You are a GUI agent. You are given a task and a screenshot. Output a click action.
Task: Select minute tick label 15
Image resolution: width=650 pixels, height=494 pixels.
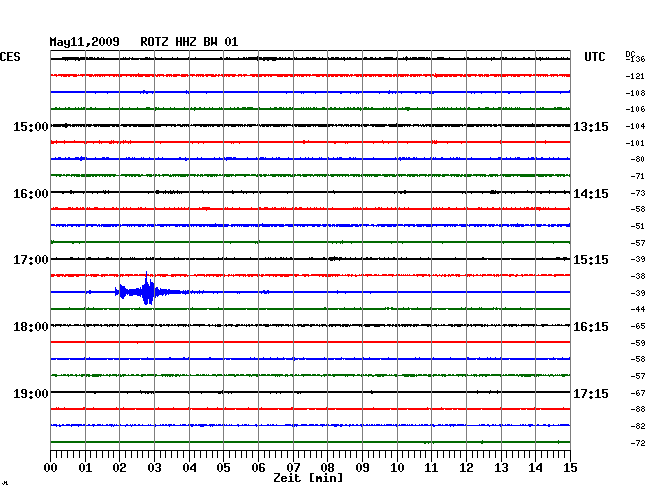click(570, 468)
